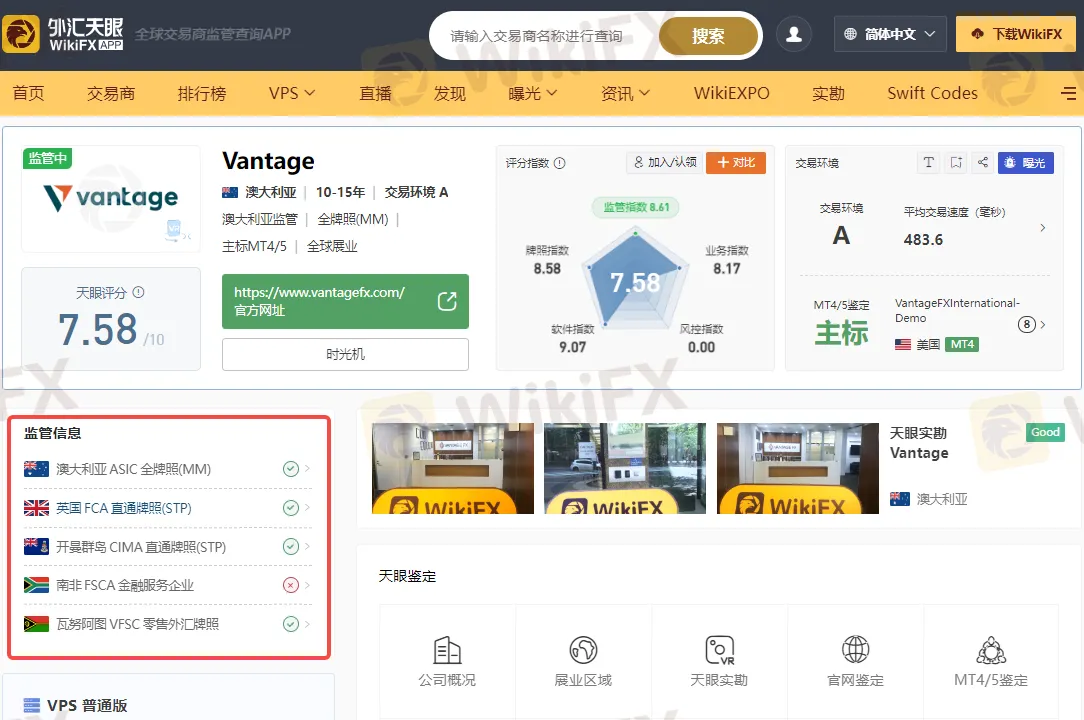Click the green MT4 tag
This screenshot has width=1084, height=720.
click(962, 344)
